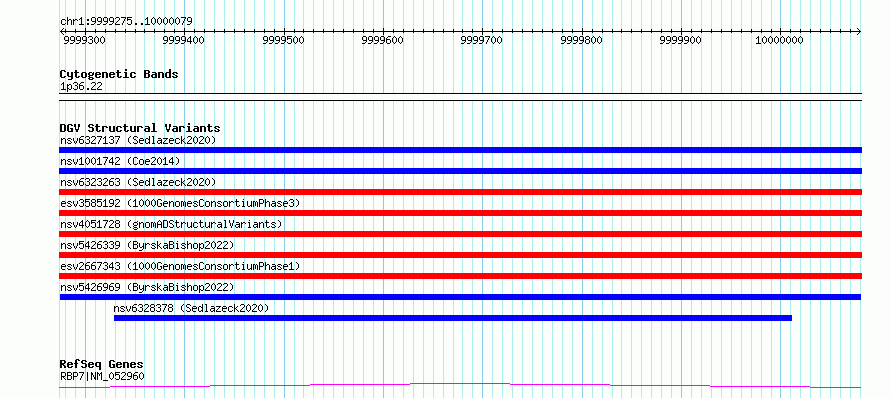890x398 pixels.
Task: Click the red bar for esv2667343
Action: click(460, 276)
